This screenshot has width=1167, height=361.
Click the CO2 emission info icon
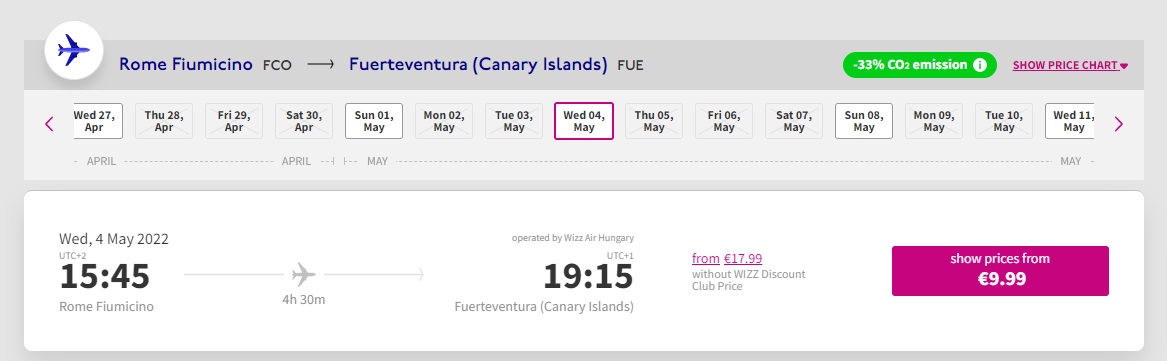[x=980, y=65]
